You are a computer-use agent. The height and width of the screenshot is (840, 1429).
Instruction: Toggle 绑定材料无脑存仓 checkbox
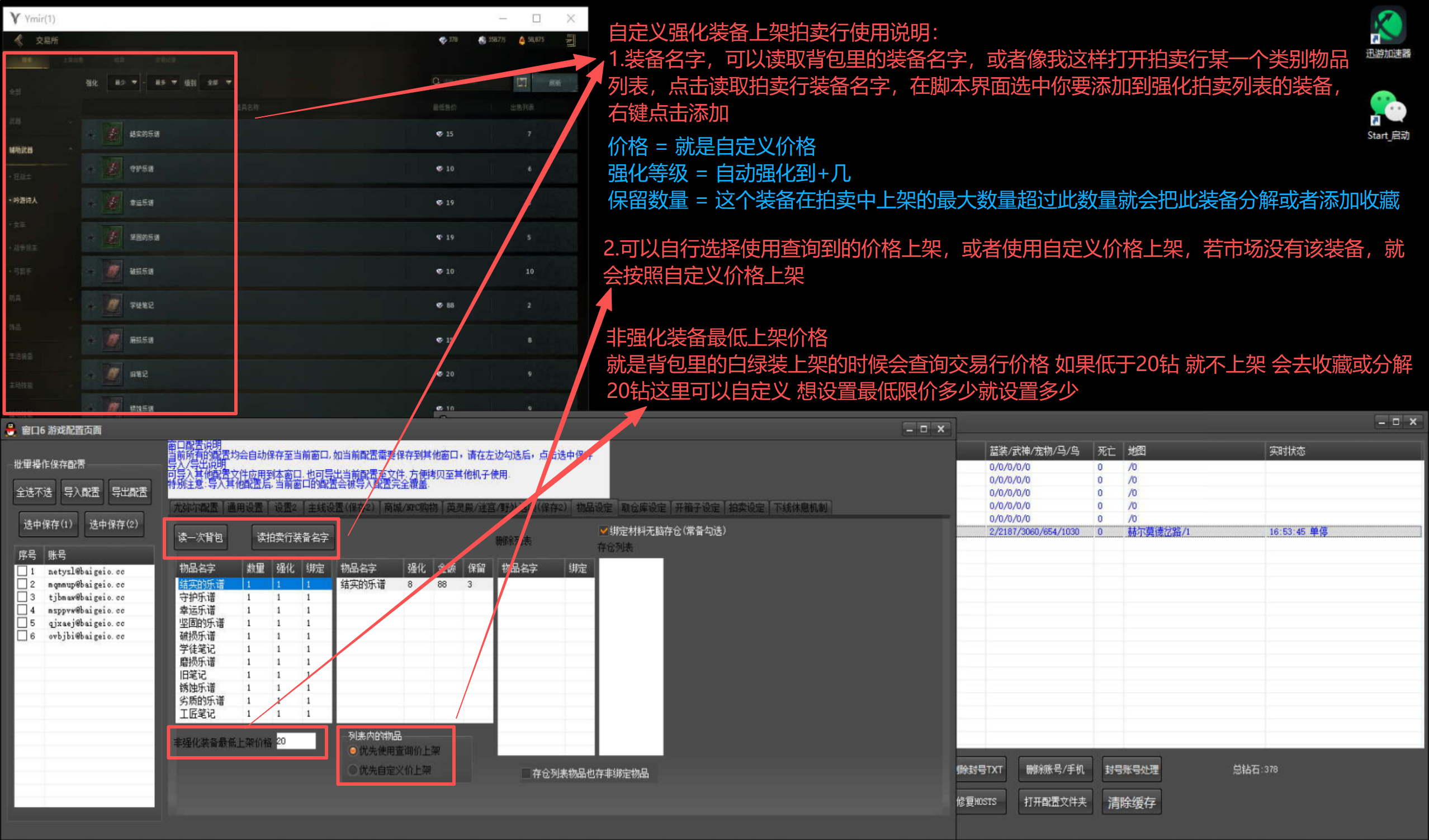pyautogui.click(x=603, y=531)
